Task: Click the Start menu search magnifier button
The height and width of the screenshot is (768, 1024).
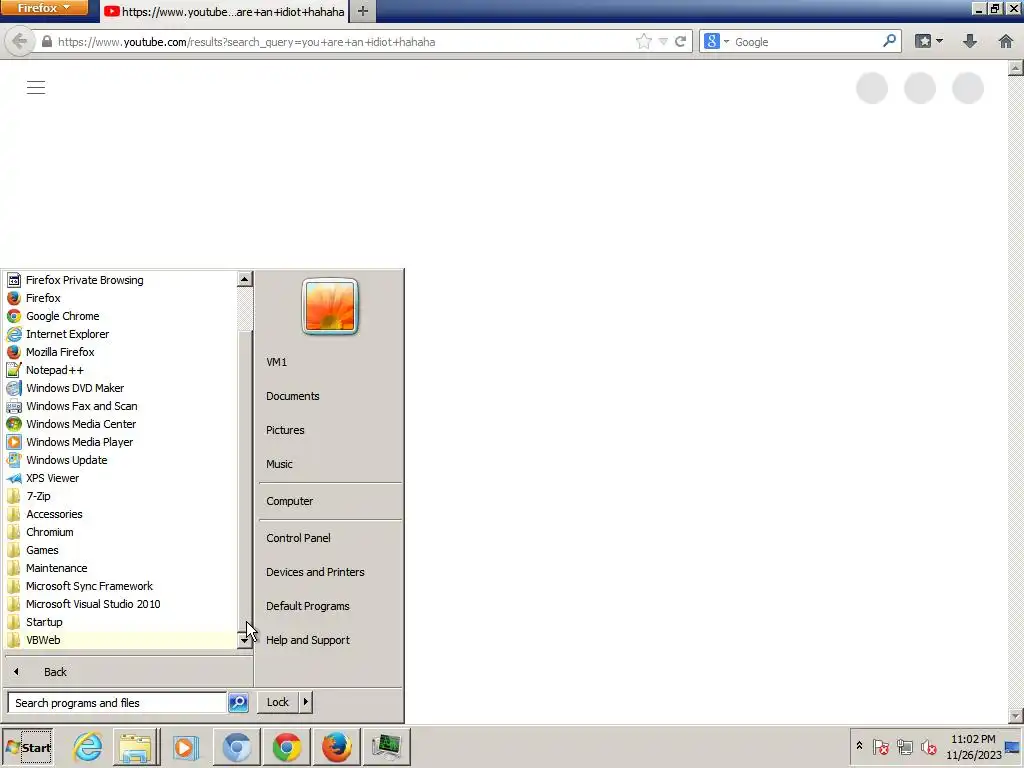Action: (238, 703)
